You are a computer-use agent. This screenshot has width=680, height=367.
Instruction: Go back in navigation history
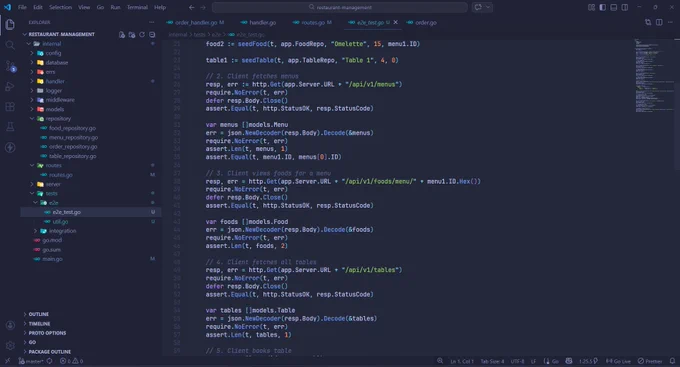[x=192, y=7]
